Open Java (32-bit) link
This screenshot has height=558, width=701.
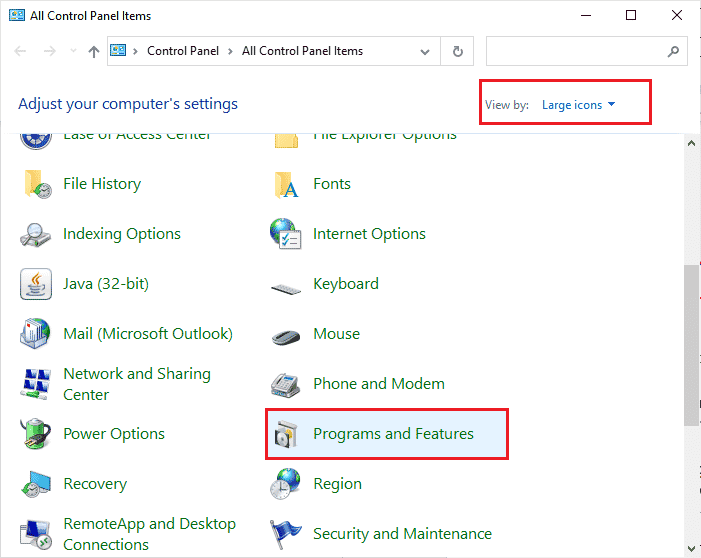106,284
